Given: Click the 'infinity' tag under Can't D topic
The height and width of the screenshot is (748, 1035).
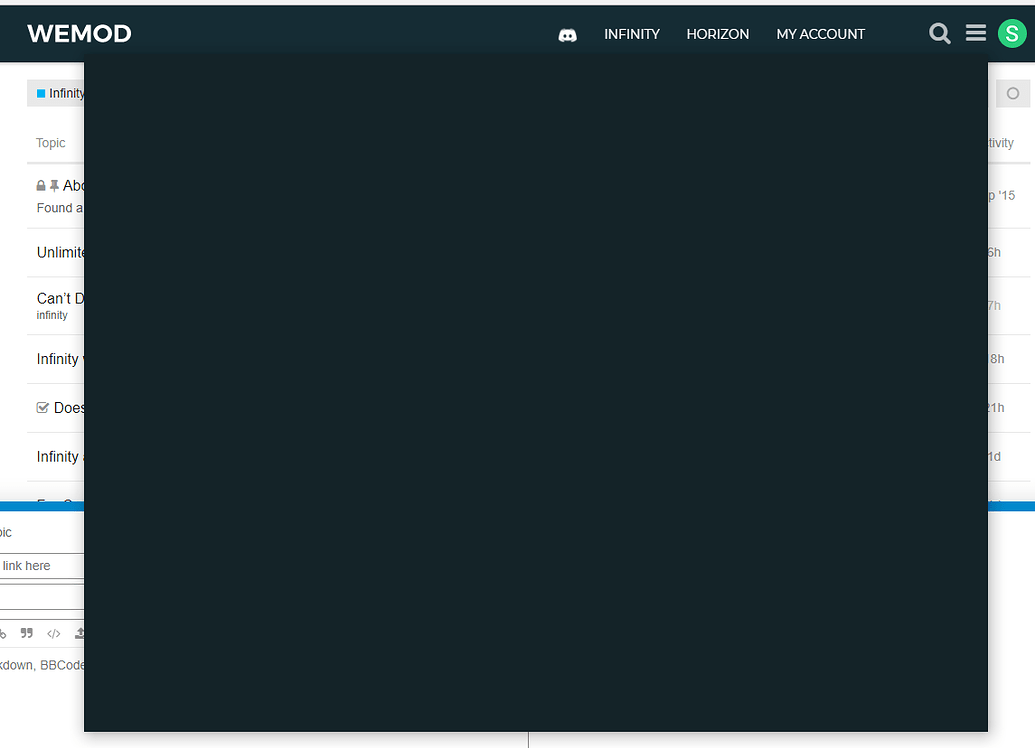Looking at the screenshot, I should pos(52,315).
